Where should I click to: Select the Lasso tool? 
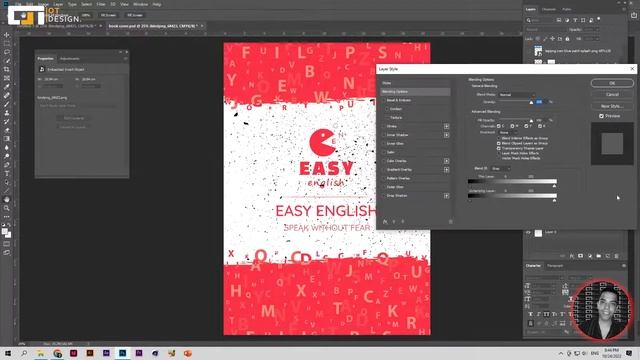click(x=7, y=52)
